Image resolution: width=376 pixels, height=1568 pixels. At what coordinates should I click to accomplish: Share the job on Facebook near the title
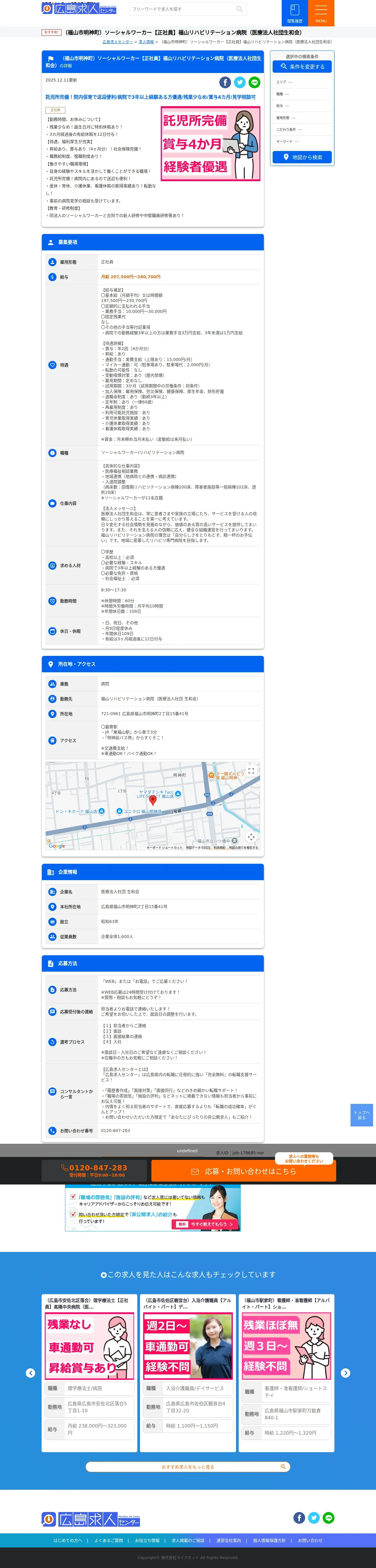tap(225, 82)
